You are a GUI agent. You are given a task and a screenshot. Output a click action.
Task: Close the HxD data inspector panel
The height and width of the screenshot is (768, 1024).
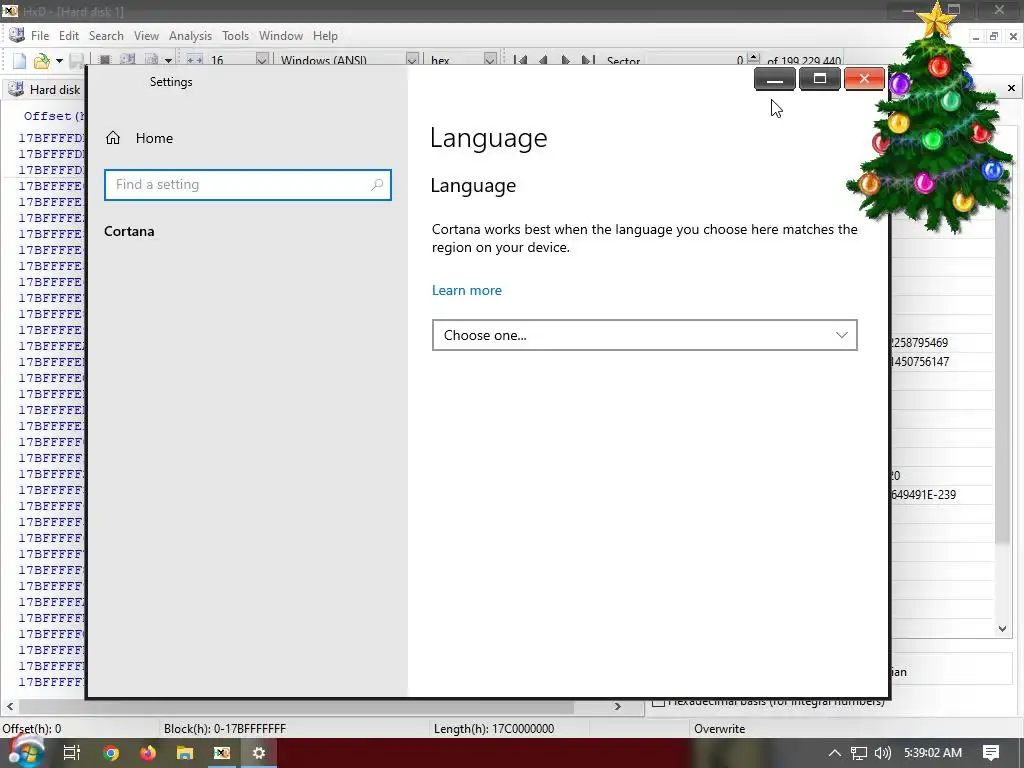[1011, 88]
